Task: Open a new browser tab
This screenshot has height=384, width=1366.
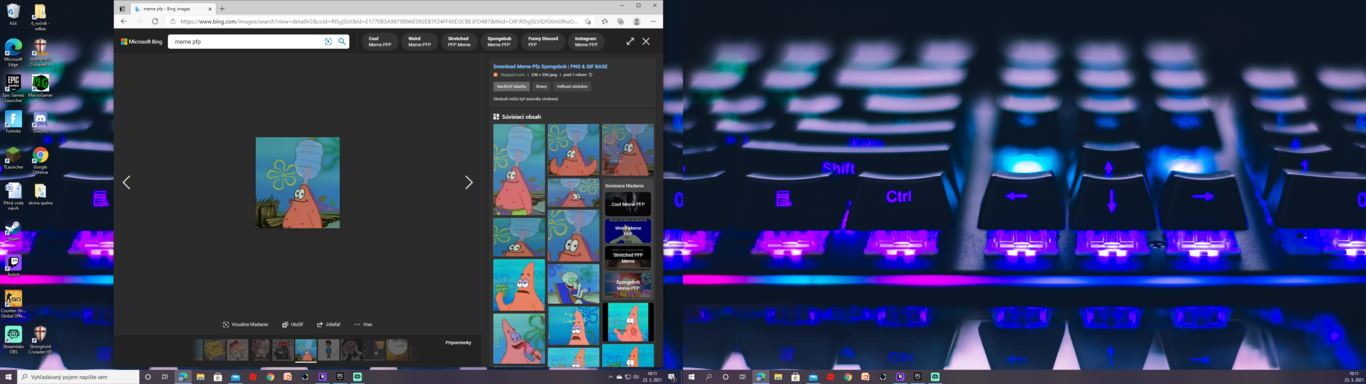Action: [221, 8]
